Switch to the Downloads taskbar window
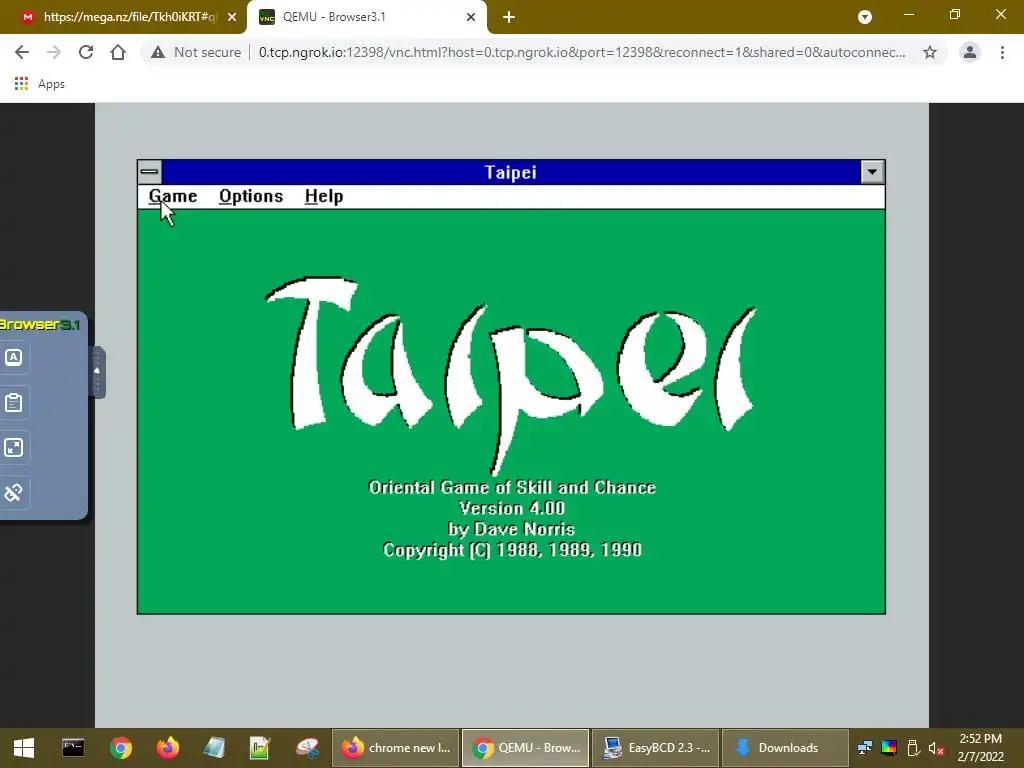Viewport: 1024px width, 768px height. (786, 748)
